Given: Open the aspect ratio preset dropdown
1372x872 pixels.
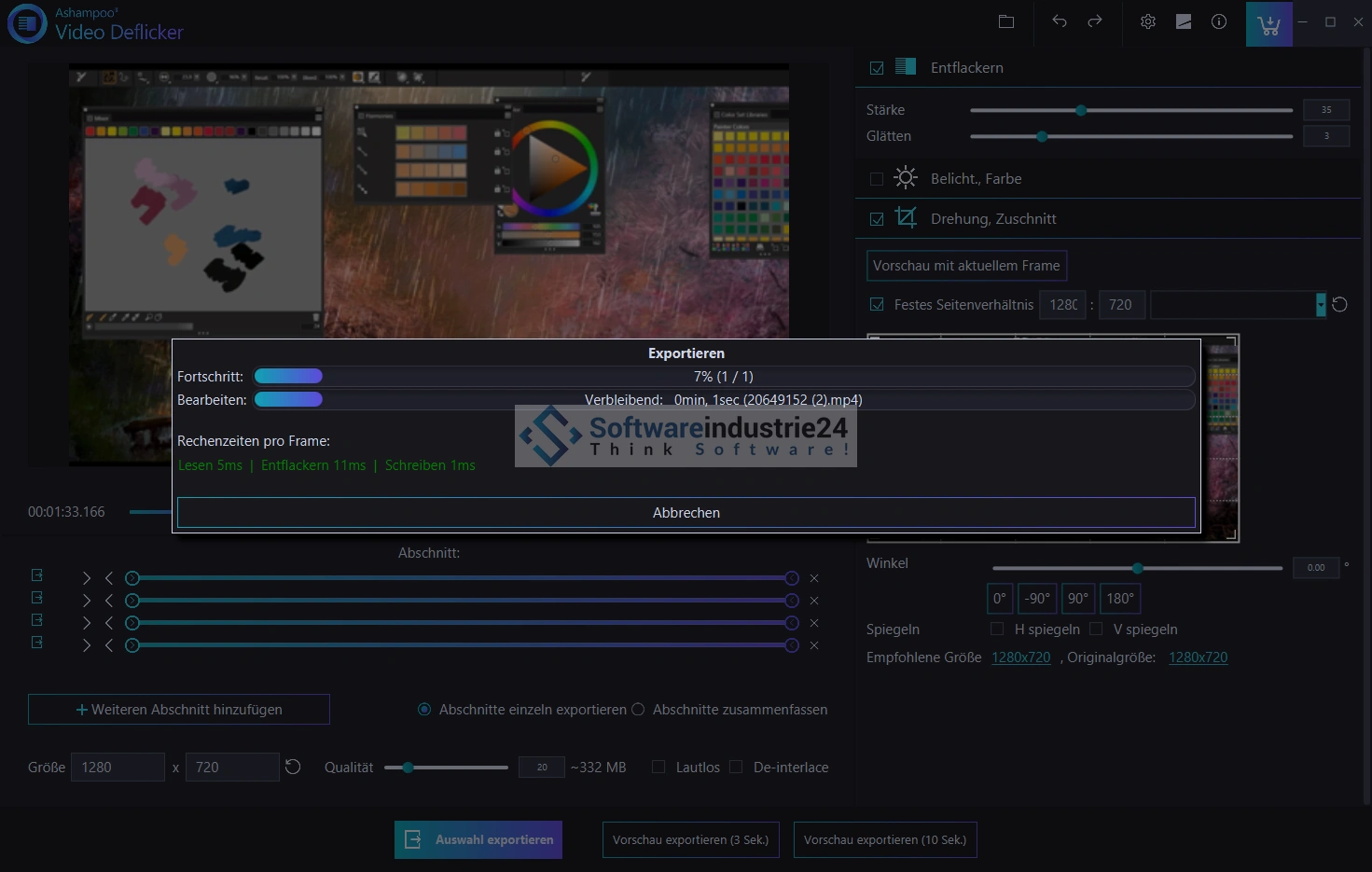Looking at the screenshot, I should point(1320,305).
